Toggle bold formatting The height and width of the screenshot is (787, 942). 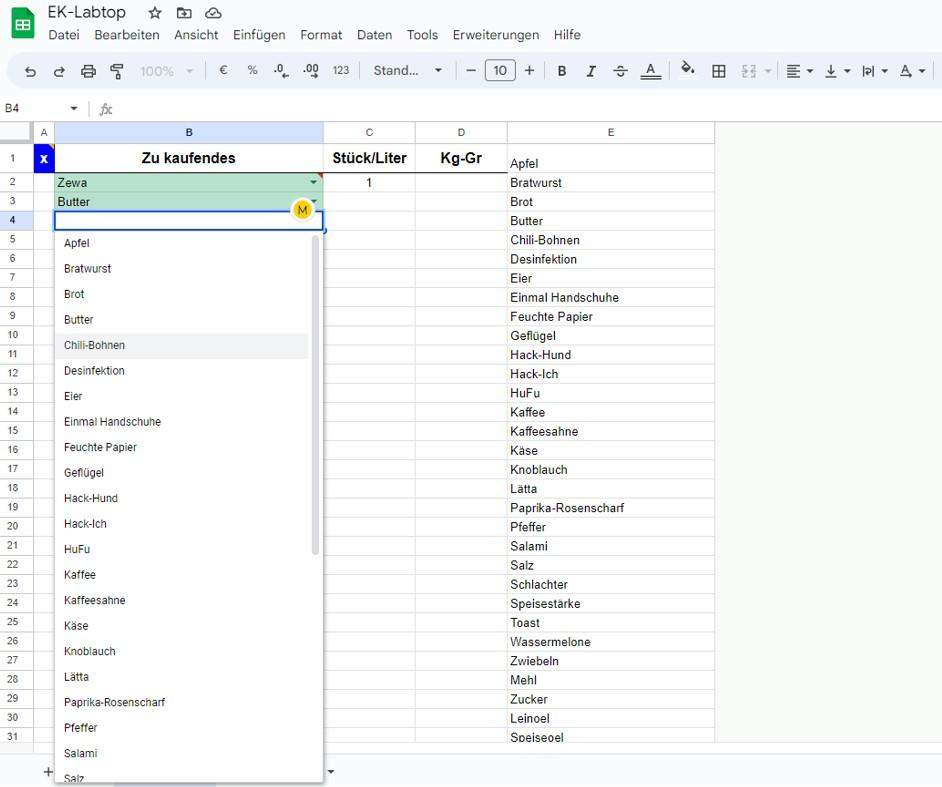562,71
